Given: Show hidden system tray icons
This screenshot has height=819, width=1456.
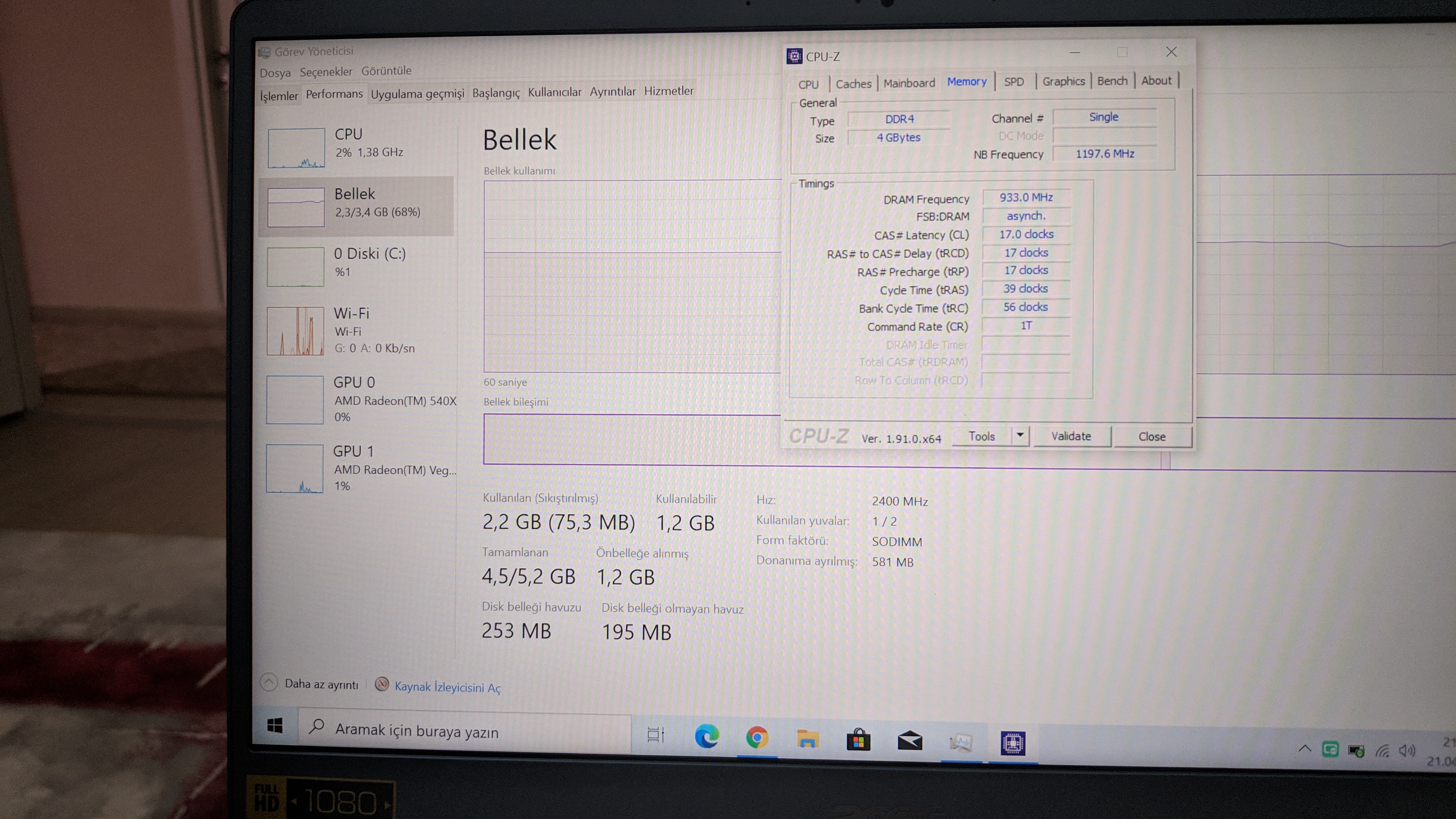Looking at the screenshot, I should pyautogui.click(x=1305, y=748).
